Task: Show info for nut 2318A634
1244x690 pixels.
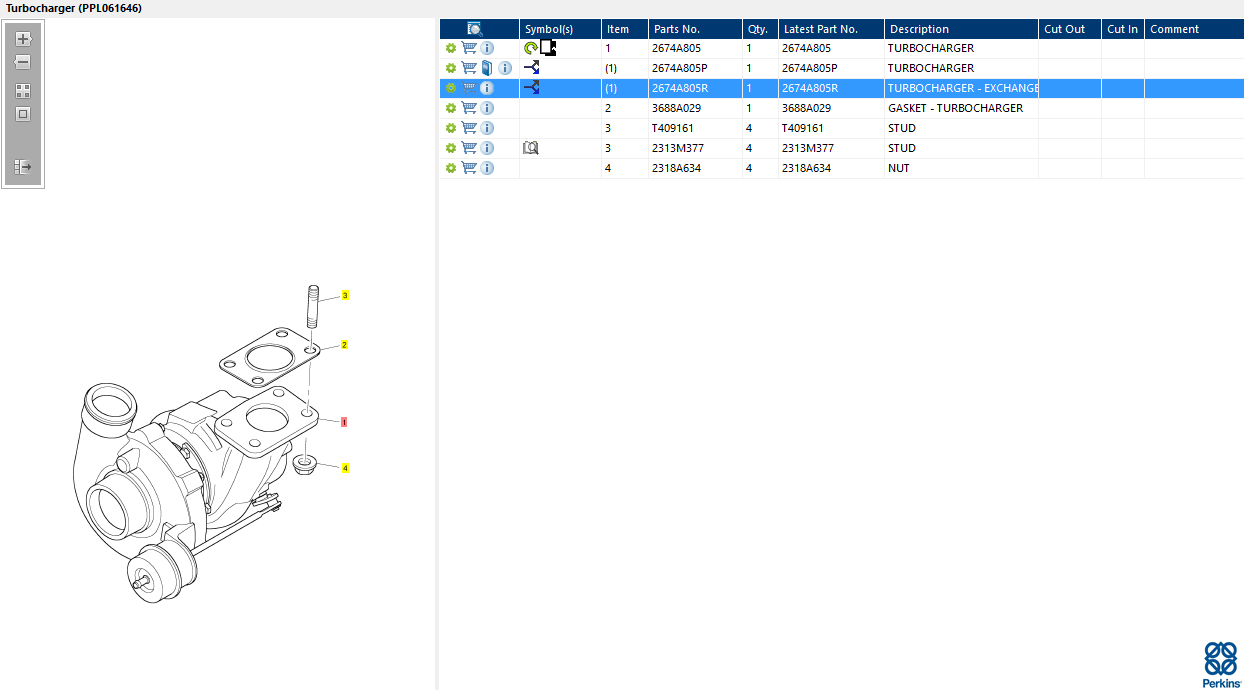Action: pyautogui.click(x=487, y=168)
